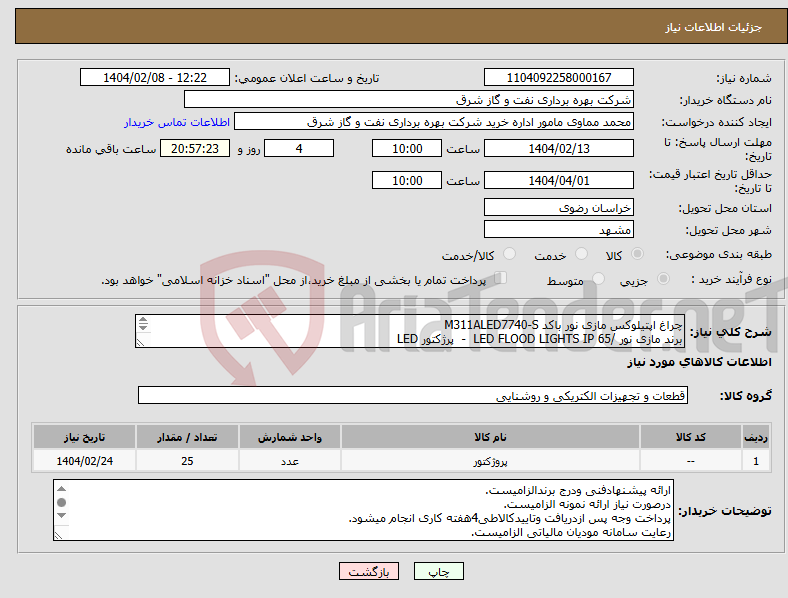788x598 pixels.
Task: Click the row number cell 1
Action: (x=756, y=461)
